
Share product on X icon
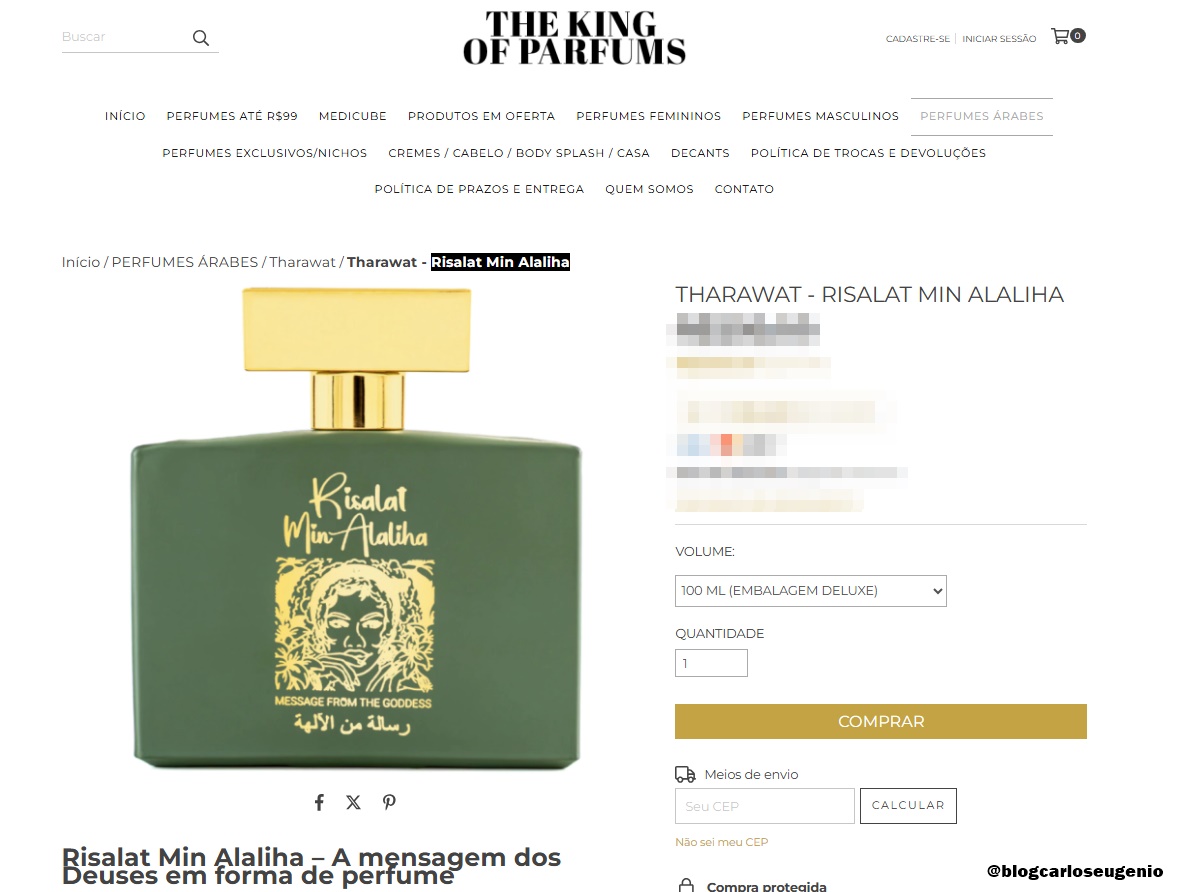coord(353,802)
